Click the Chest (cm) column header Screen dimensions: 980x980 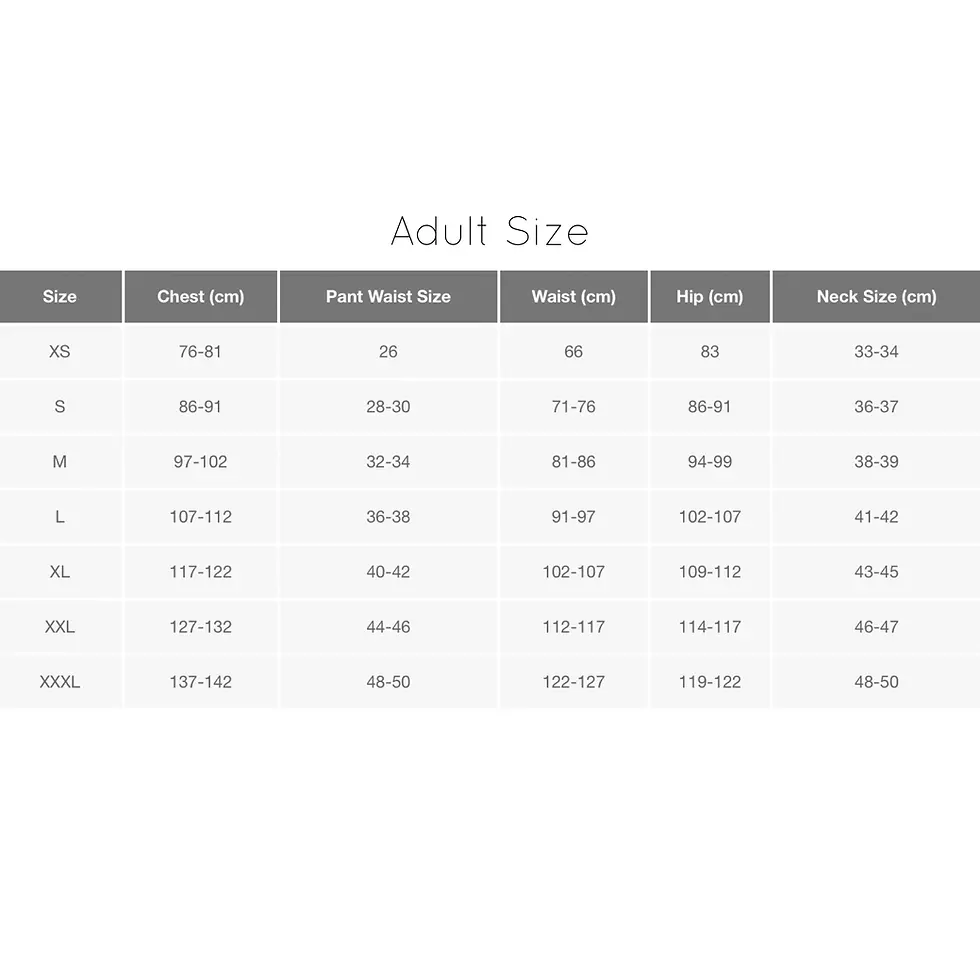click(200, 297)
